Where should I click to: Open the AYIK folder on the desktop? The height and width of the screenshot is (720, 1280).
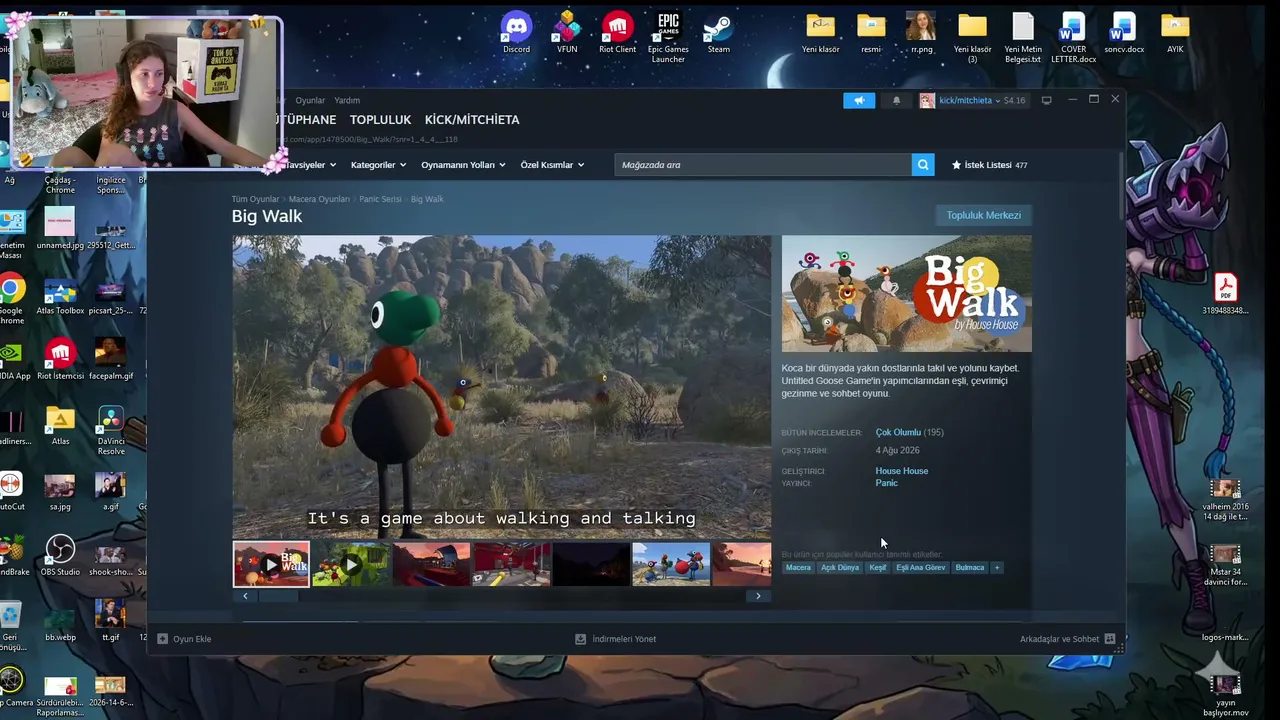pos(1175,32)
